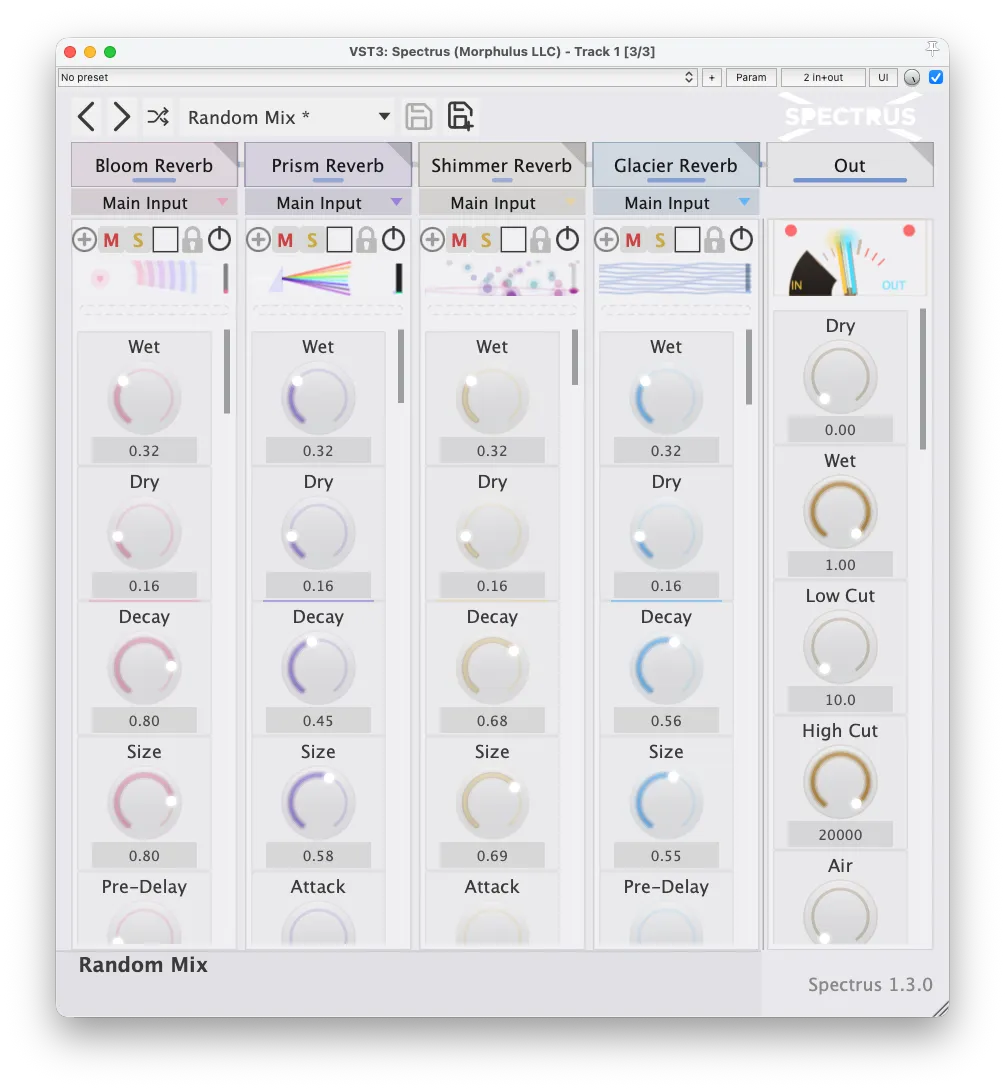Click the plus button beside preset selector
The image size is (1005, 1091).
tap(711, 77)
